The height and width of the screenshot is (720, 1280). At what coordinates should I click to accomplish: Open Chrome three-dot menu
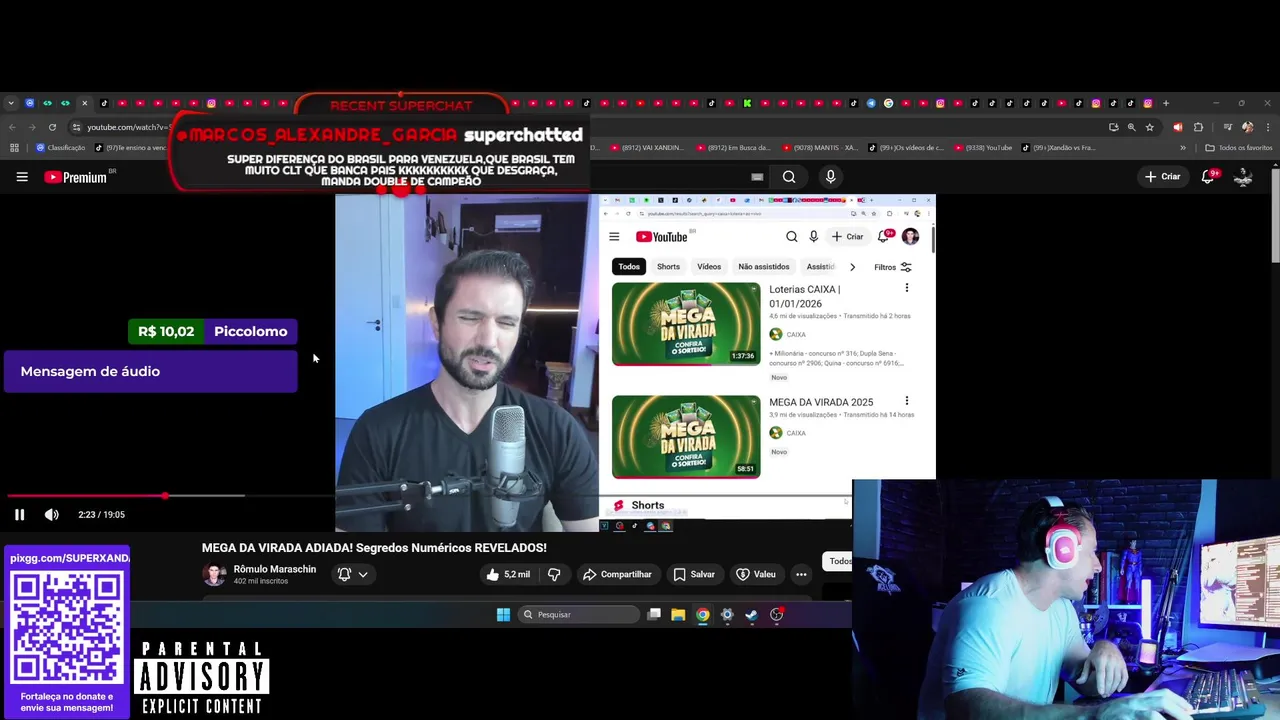click(x=1267, y=127)
